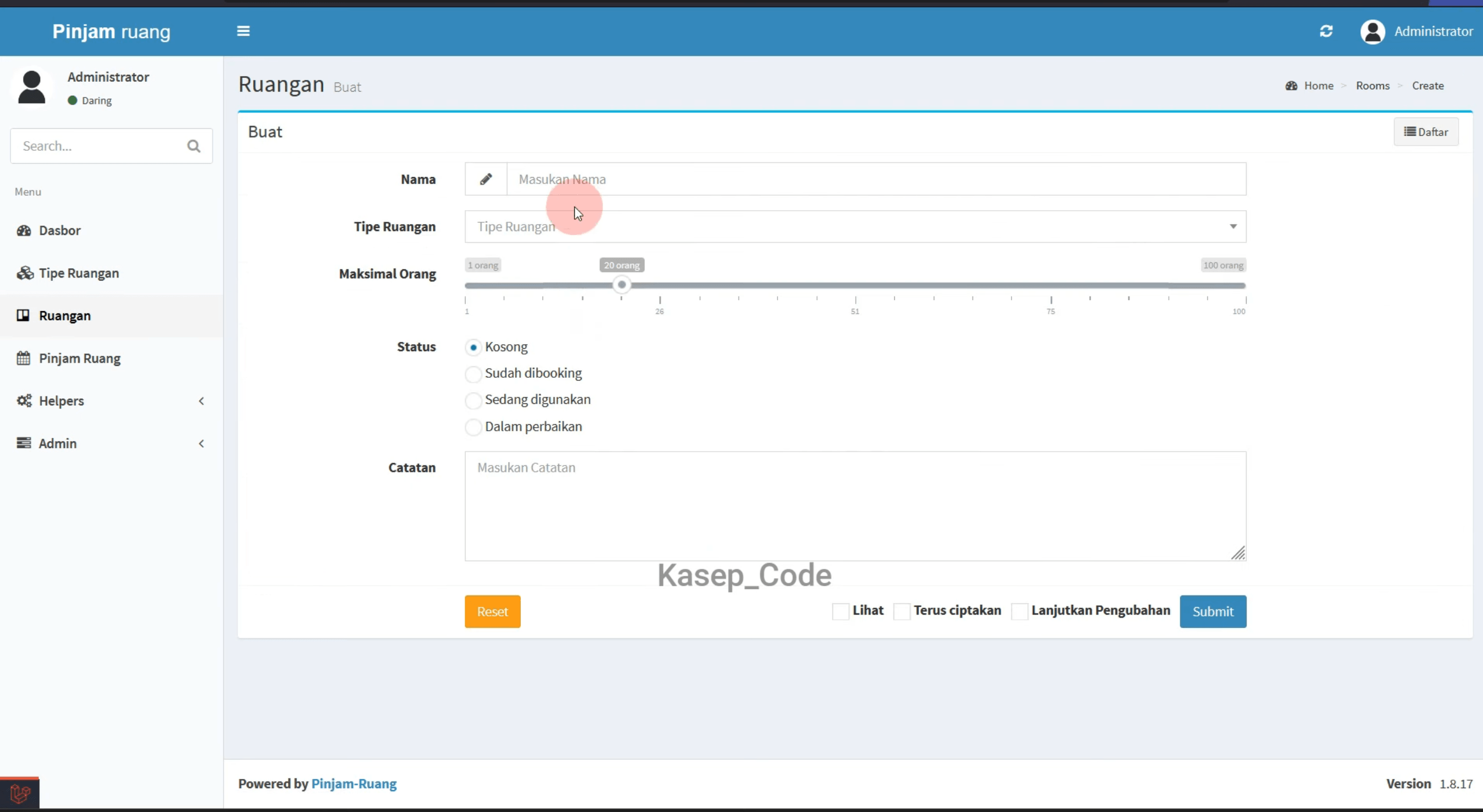1483x812 pixels.
Task: Click the pencil icon beside Nama field
Action: pos(486,179)
